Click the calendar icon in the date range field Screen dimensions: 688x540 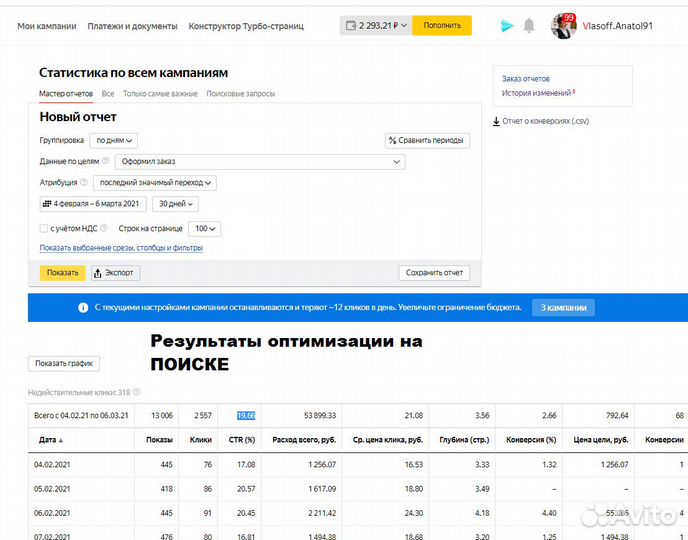(x=47, y=204)
